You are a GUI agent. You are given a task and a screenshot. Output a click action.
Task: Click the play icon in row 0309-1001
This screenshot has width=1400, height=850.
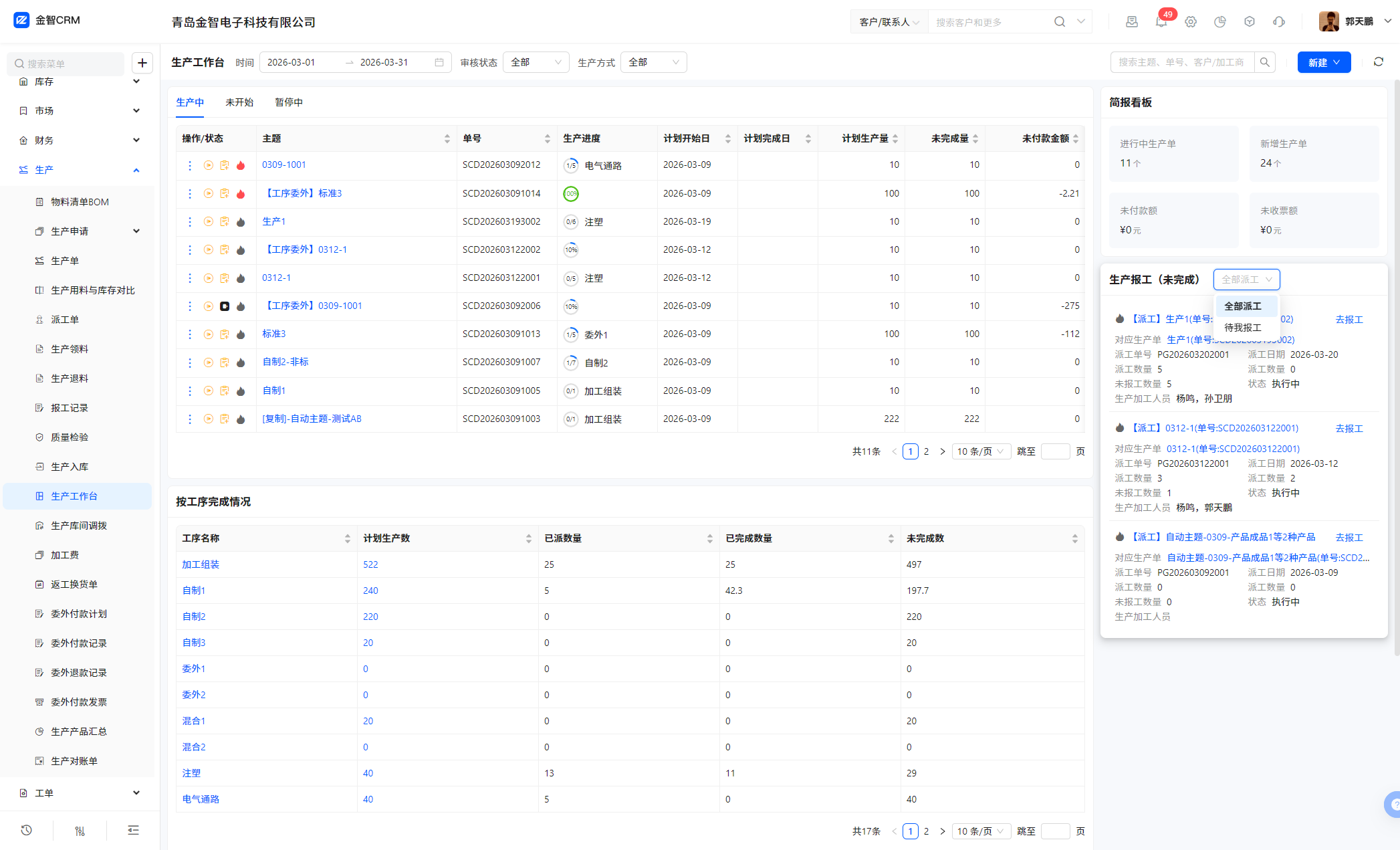point(209,165)
